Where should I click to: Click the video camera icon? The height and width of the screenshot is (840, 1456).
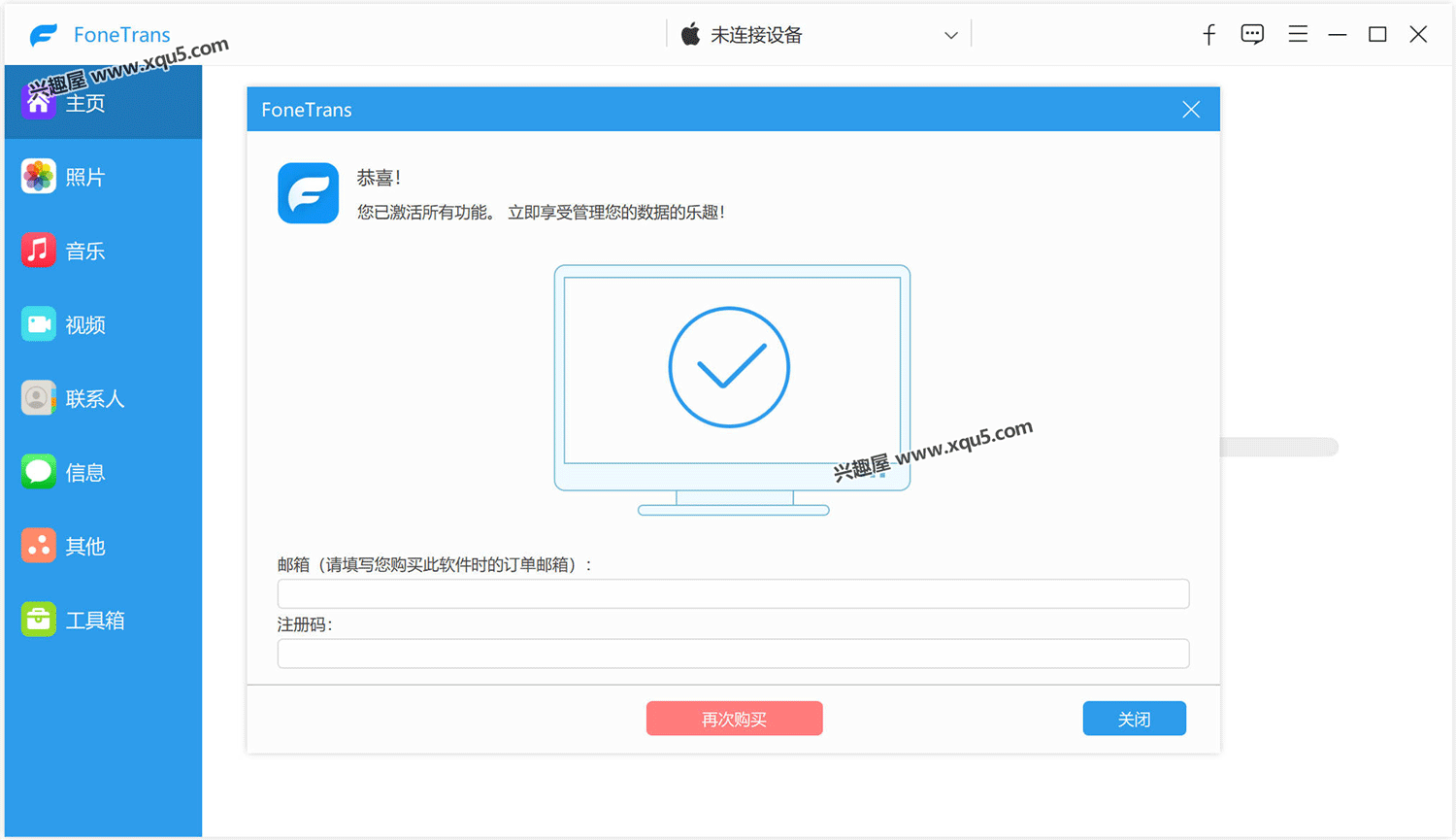(39, 323)
